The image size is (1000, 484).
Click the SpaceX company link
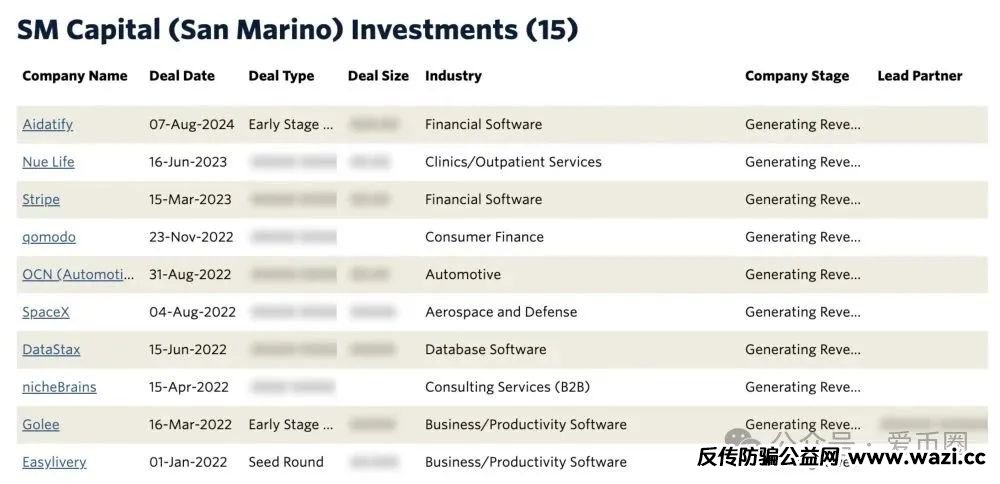pos(46,312)
